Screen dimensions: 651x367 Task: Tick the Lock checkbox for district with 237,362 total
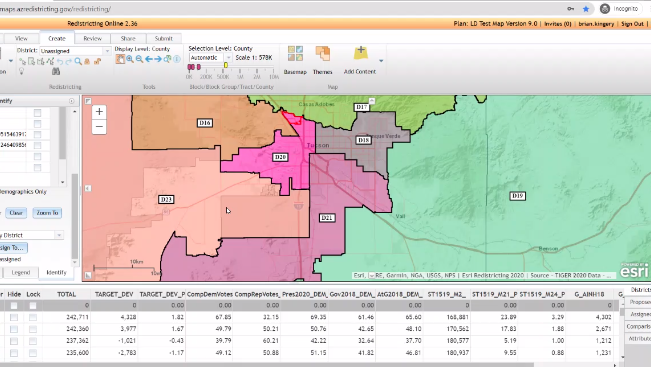(33, 341)
